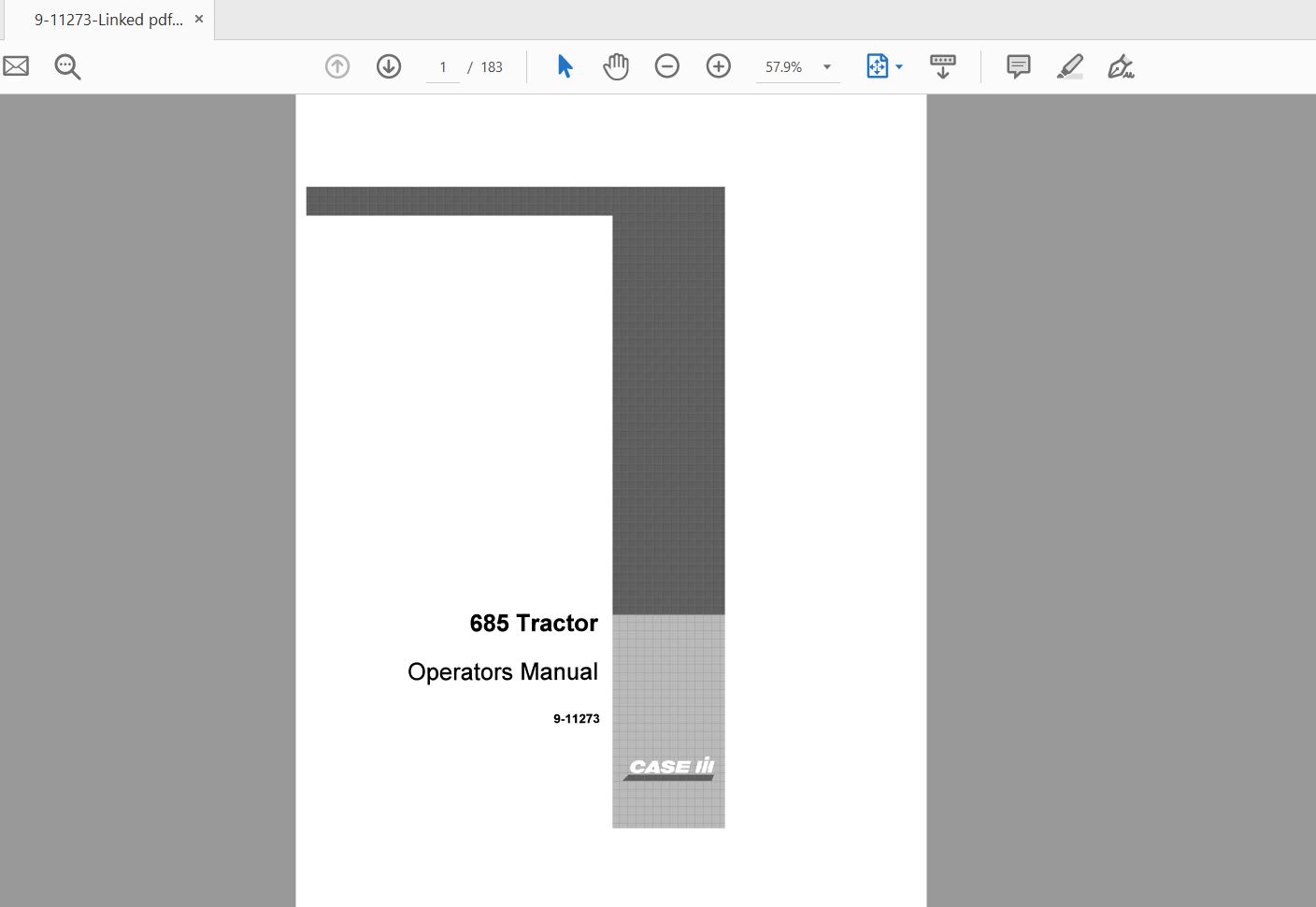Click the 'Operators Manual' text
Viewport: 1316px width, 907px height.
[503, 672]
